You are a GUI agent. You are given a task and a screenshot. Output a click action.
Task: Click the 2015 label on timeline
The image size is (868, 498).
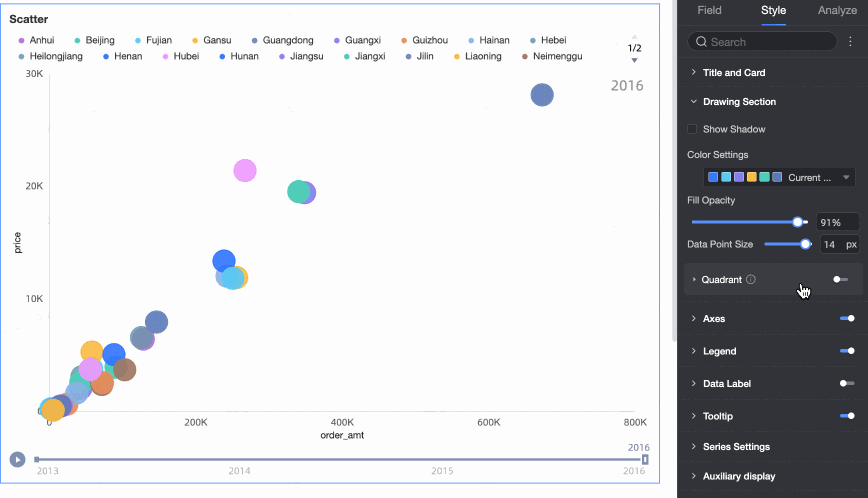[442, 471]
